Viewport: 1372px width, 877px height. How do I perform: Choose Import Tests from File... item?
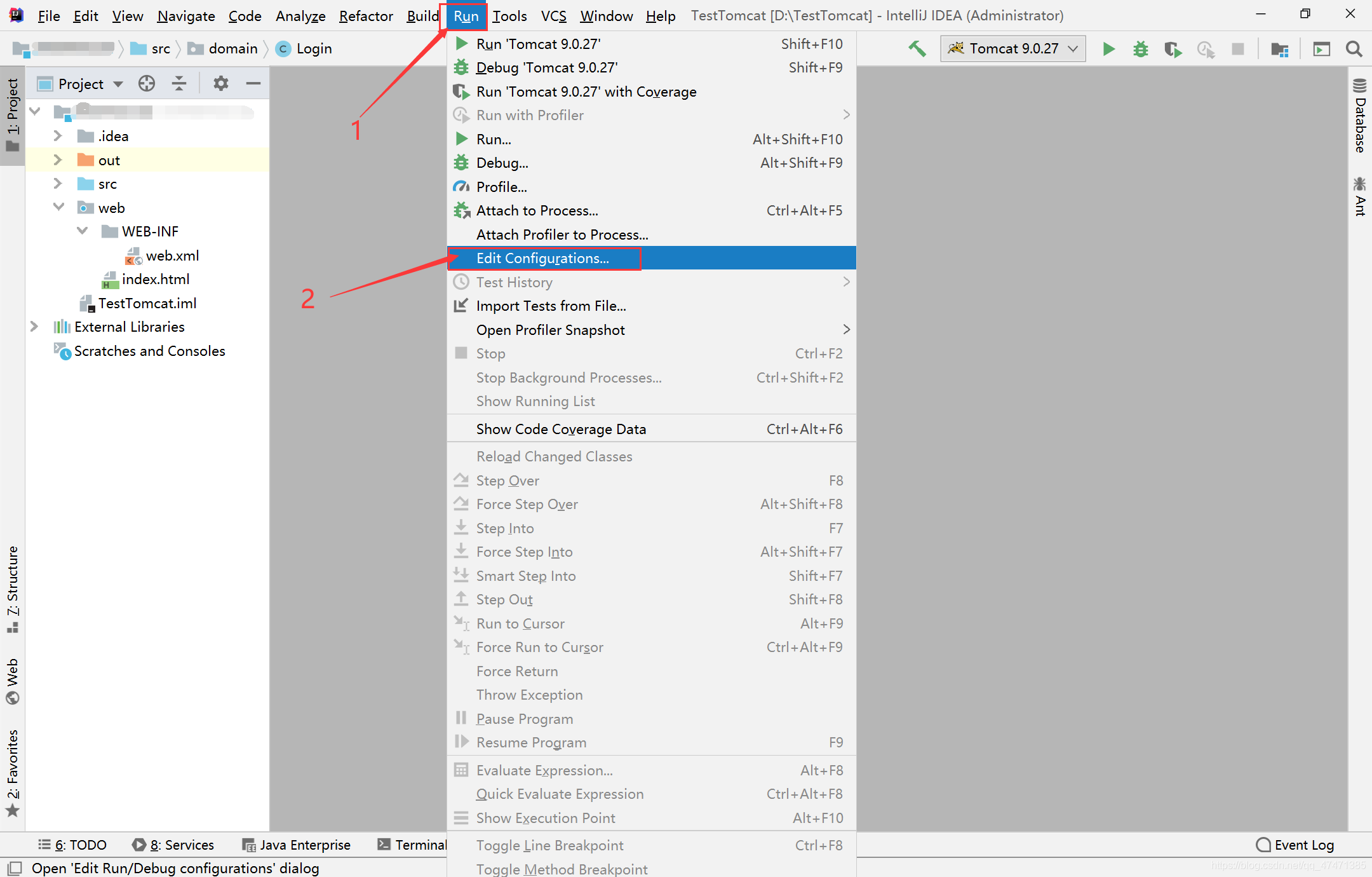coord(652,306)
